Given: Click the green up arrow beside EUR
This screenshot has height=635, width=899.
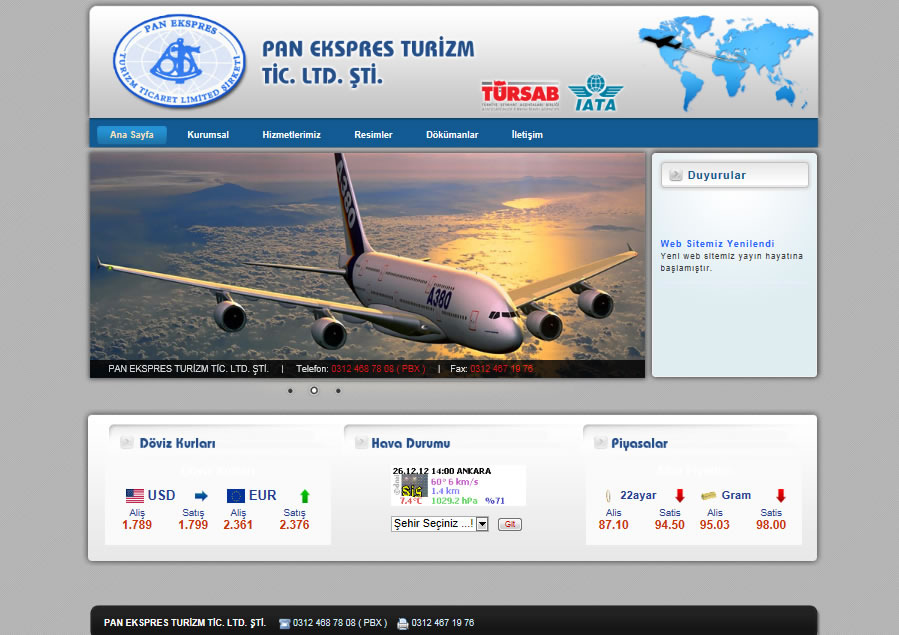Looking at the screenshot, I should point(305,496).
